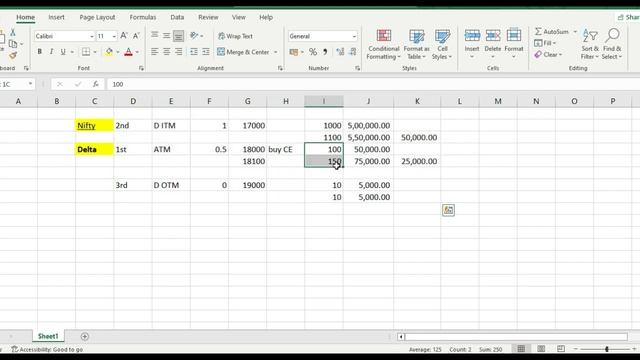Viewport: 640px width, 360px height.
Task: Open the Clear menu
Action: click(x=548, y=54)
